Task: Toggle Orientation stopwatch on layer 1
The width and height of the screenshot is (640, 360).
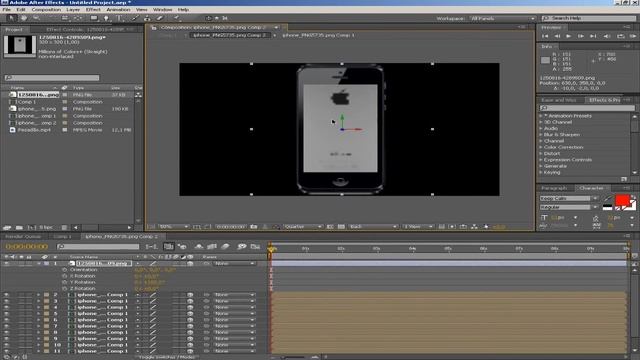Action: click(x=64, y=270)
